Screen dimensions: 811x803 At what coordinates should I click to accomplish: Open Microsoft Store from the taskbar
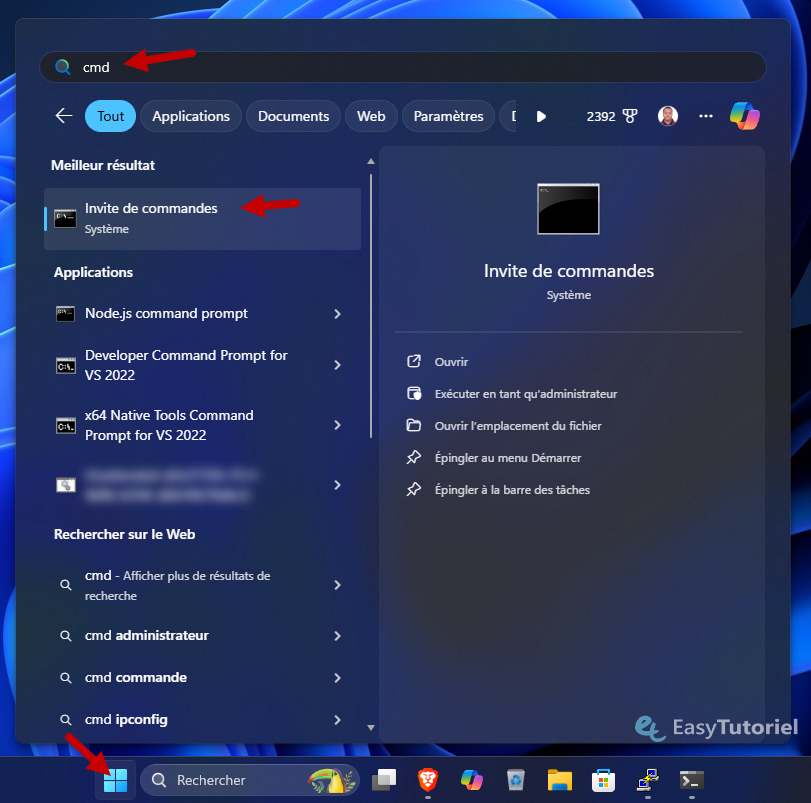tap(602, 779)
